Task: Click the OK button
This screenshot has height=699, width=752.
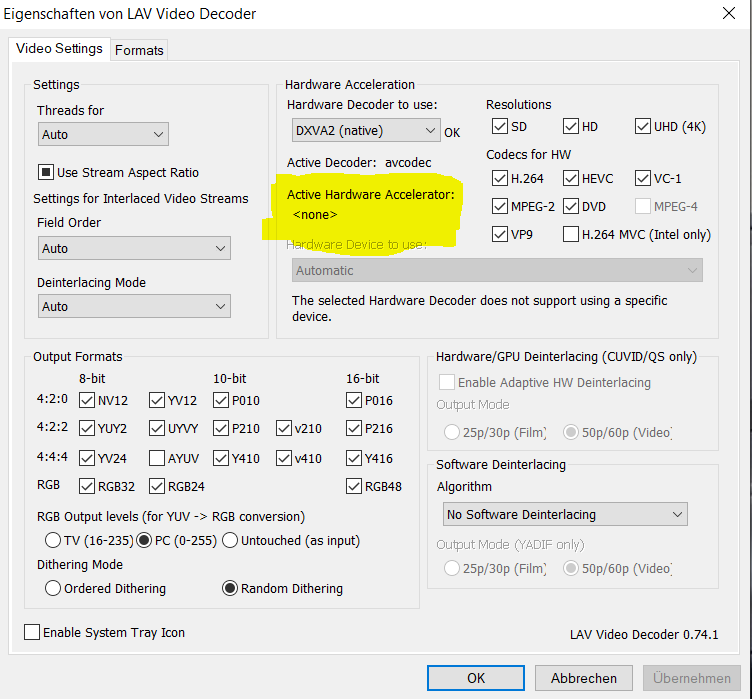Action: click(x=475, y=678)
